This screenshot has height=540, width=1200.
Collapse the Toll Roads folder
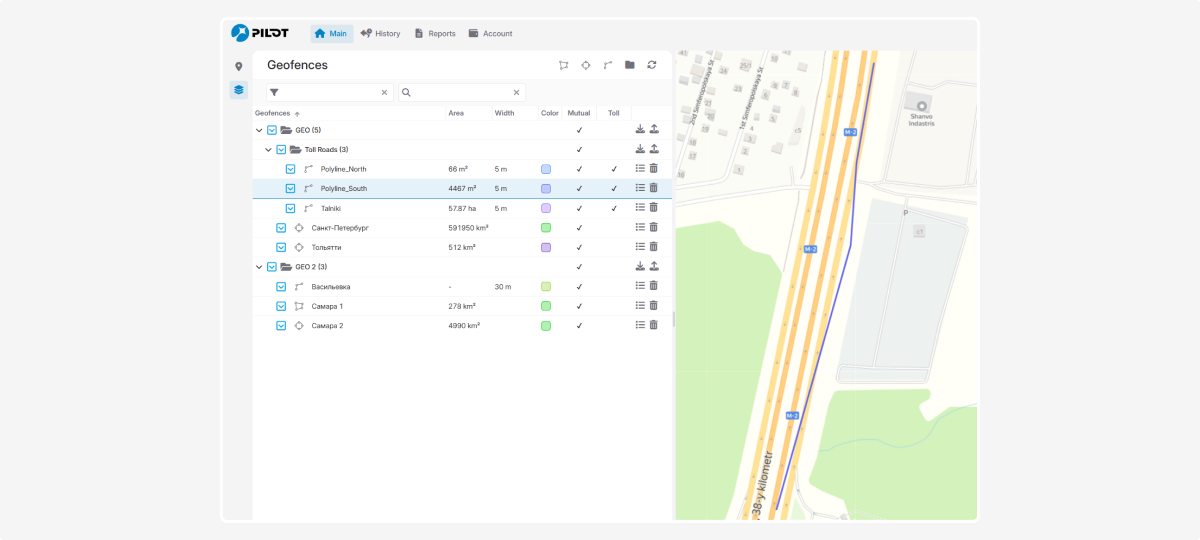pos(269,150)
